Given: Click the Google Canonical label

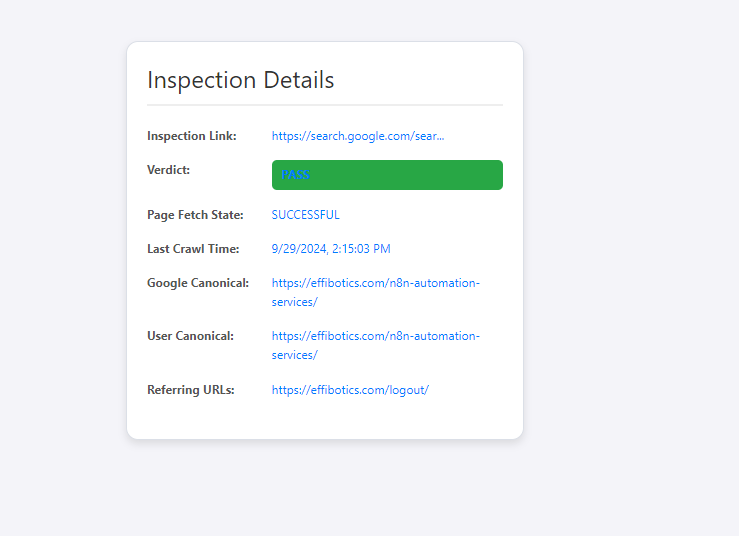Looking at the screenshot, I should point(197,283).
